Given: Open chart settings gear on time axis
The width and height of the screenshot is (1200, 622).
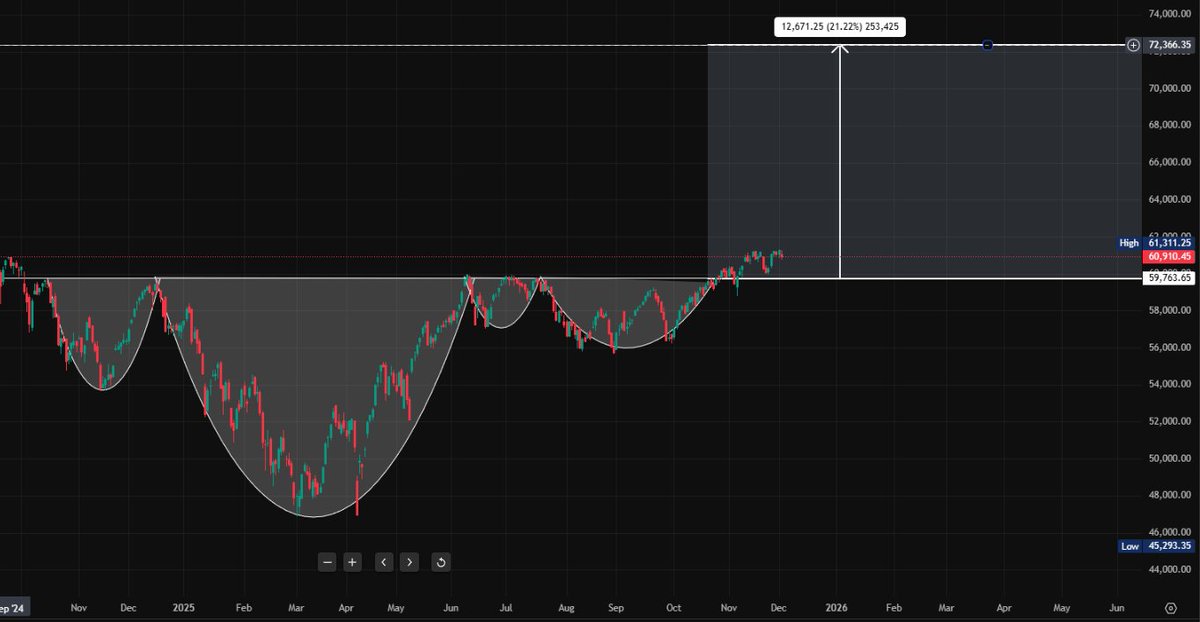Looking at the screenshot, I should point(1170,607).
